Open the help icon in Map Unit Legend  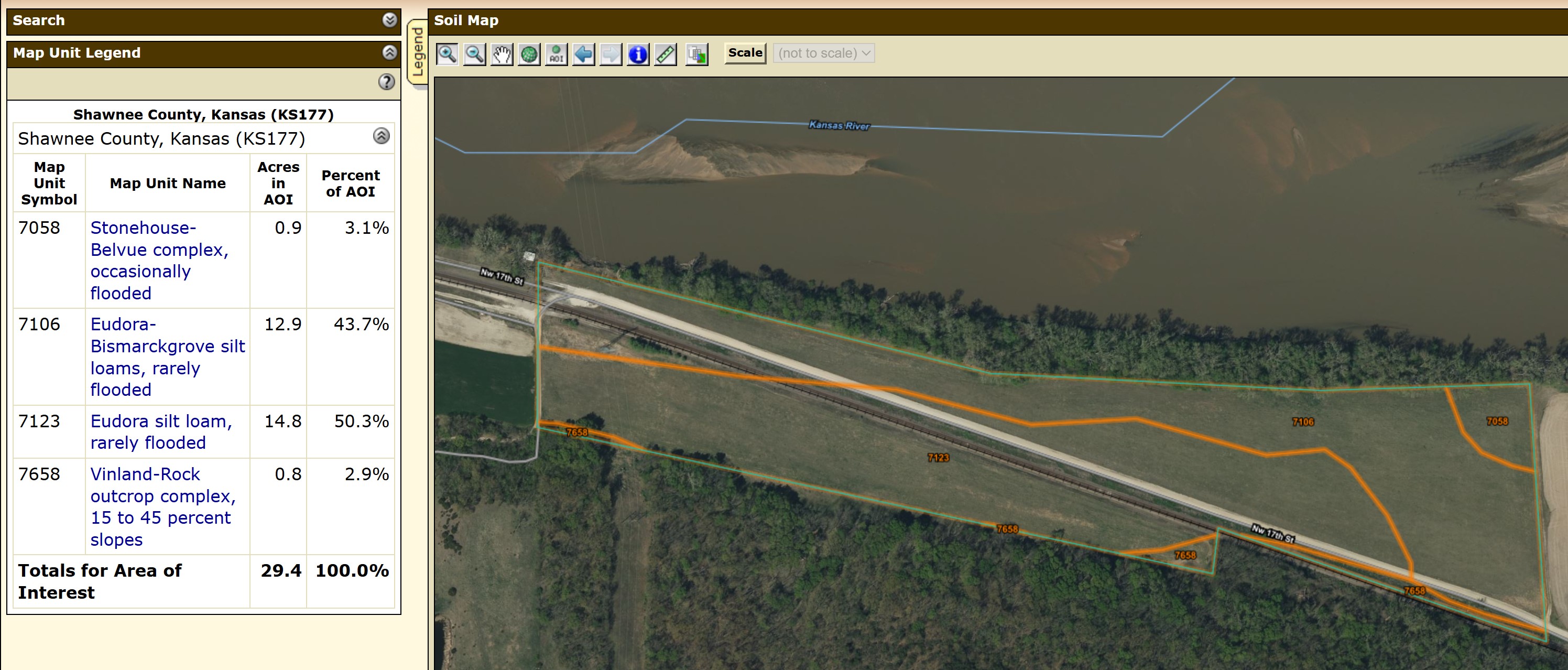[387, 82]
